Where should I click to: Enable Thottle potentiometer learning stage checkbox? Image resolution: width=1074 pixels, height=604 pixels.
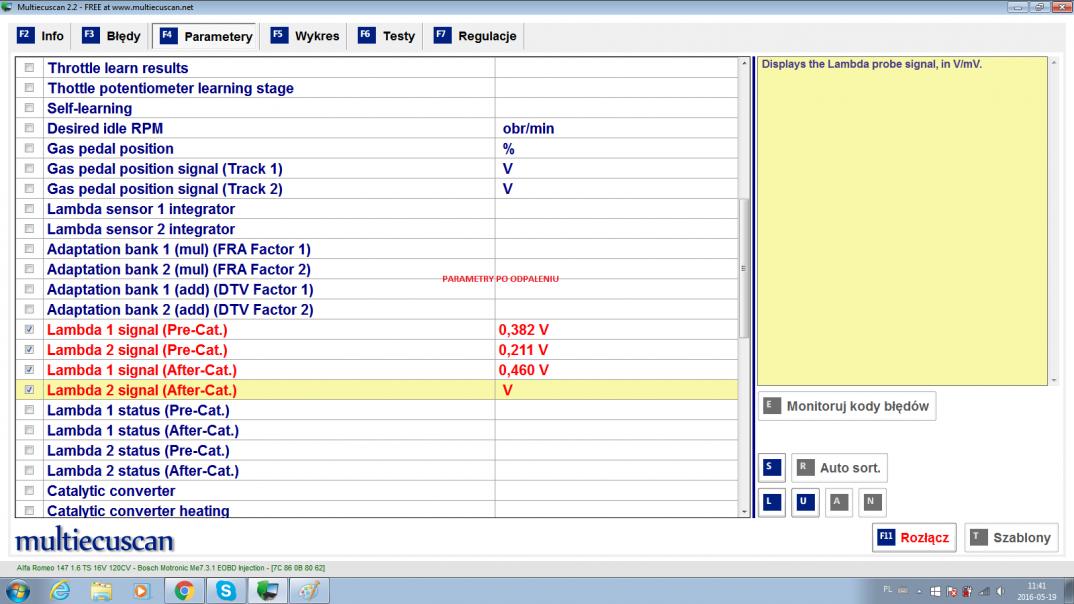pos(29,88)
